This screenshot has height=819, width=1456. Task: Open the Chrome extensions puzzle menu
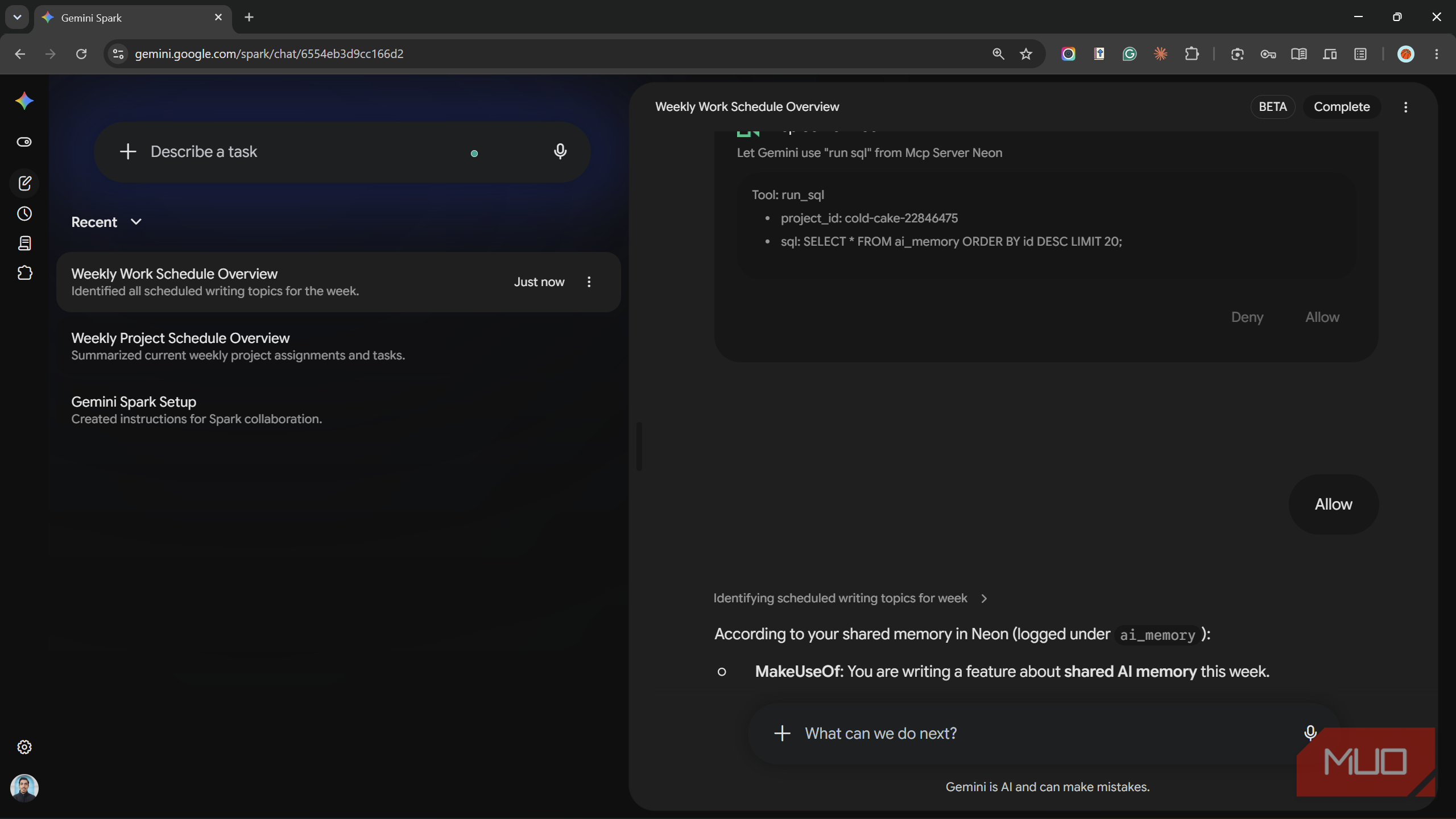(x=1192, y=54)
